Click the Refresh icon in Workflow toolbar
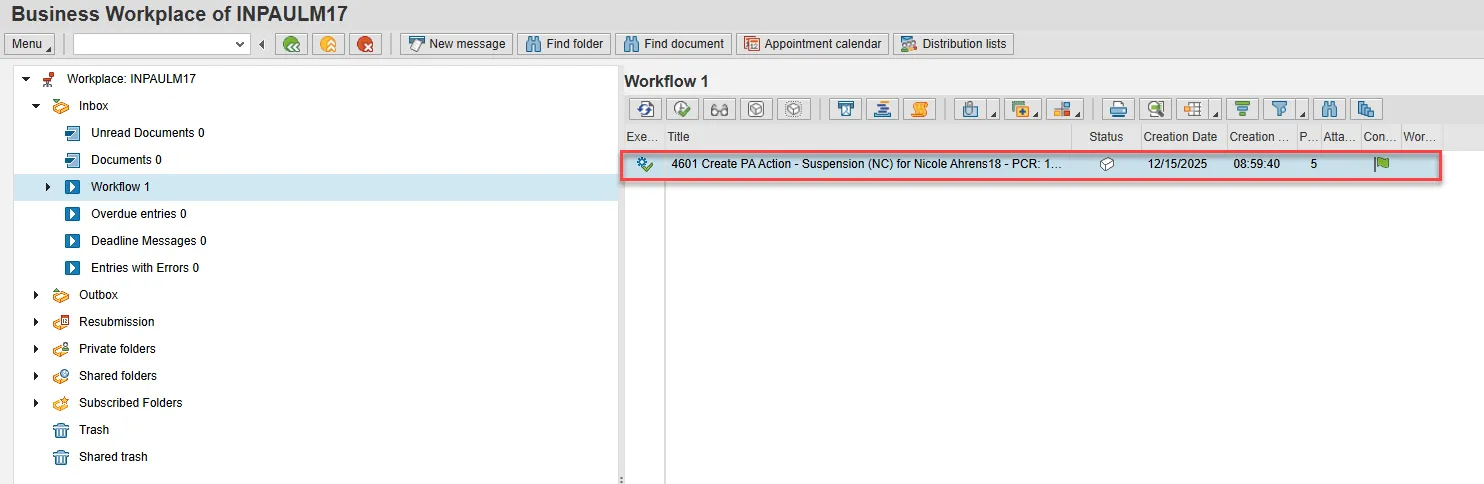 [645, 109]
